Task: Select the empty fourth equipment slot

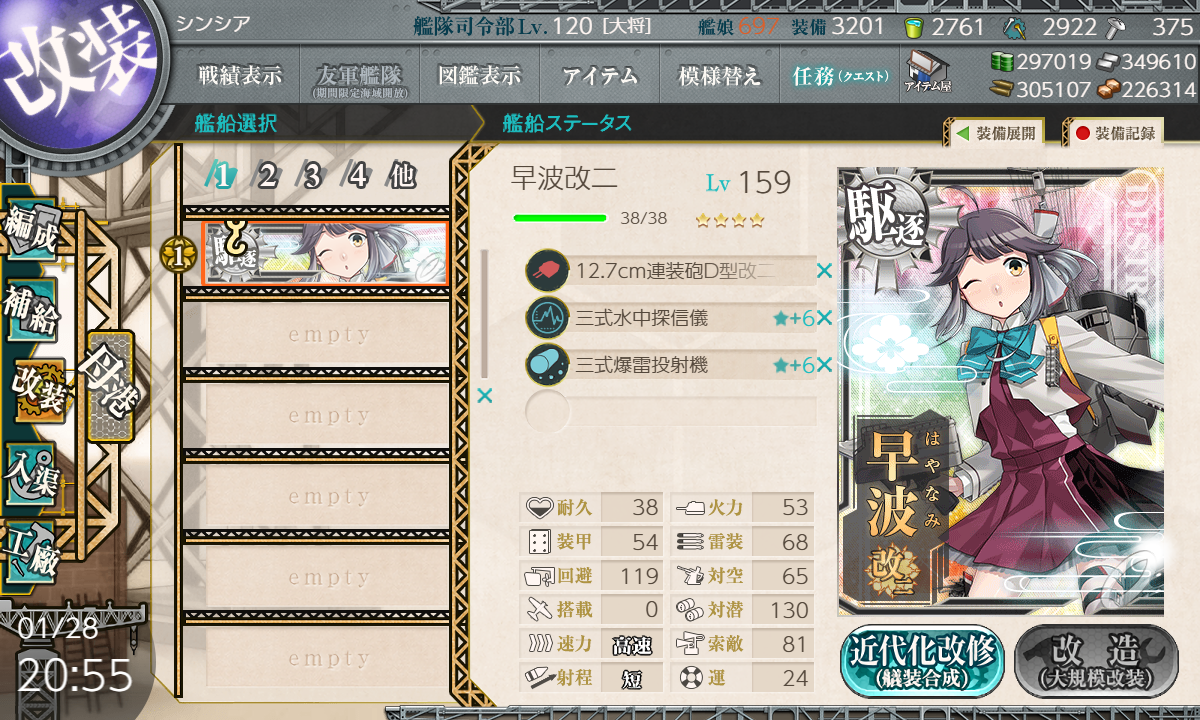Action: [672, 412]
